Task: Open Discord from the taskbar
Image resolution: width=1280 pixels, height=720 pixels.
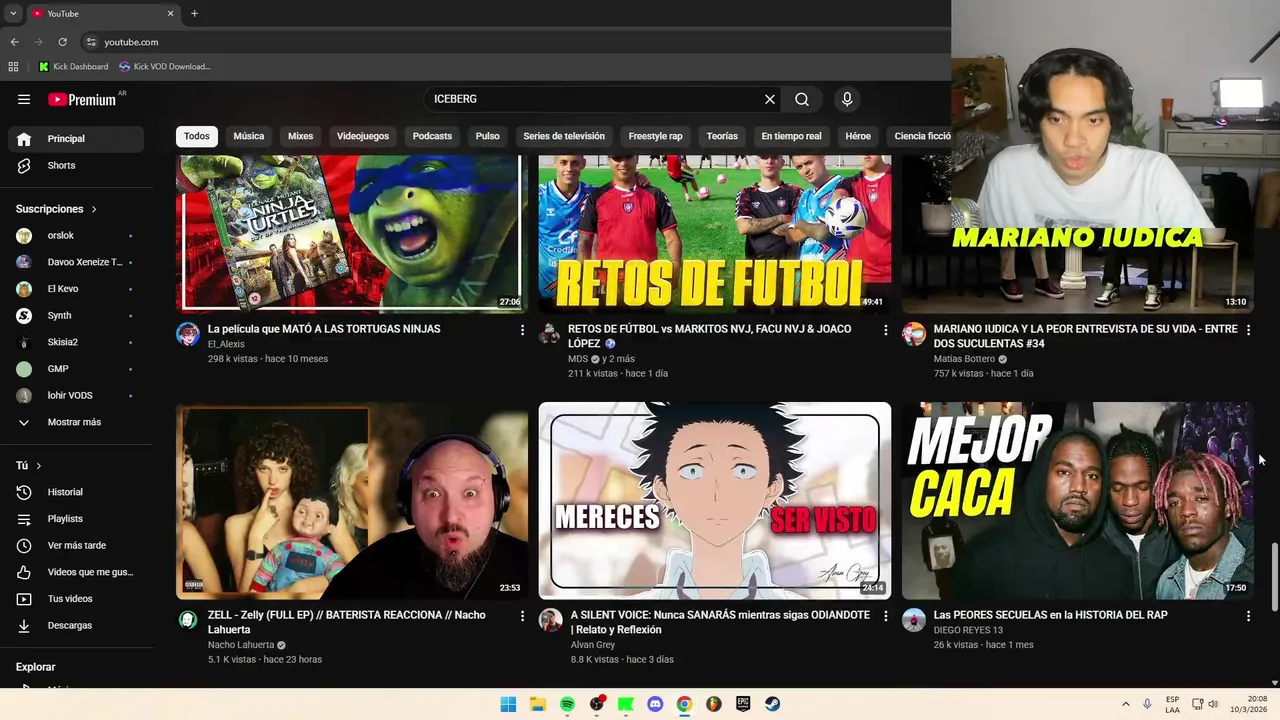Action: click(655, 704)
